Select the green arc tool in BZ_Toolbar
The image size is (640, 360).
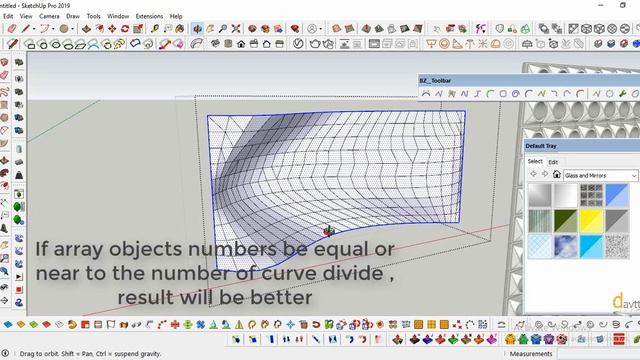click(490, 94)
